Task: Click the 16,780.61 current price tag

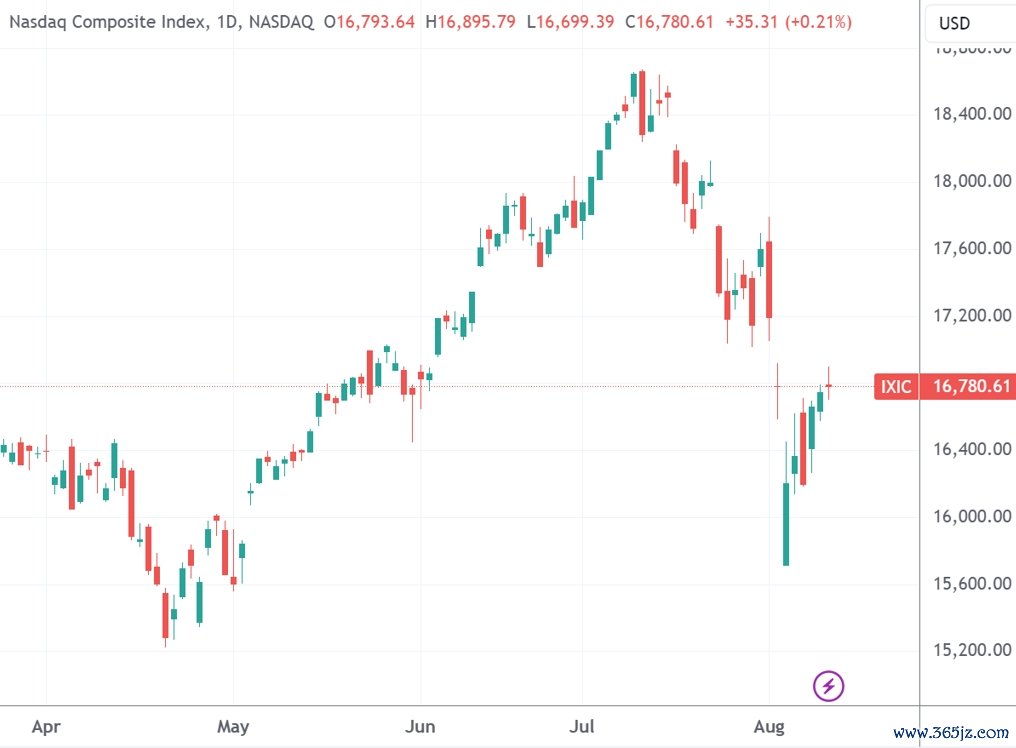Action: pyautogui.click(x=970, y=386)
